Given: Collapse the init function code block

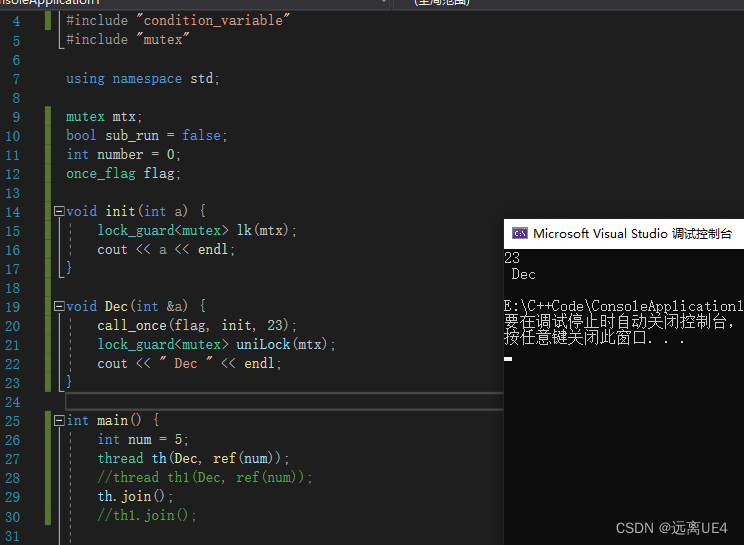Looking at the screenshot, I should click(x=59, y=211).
